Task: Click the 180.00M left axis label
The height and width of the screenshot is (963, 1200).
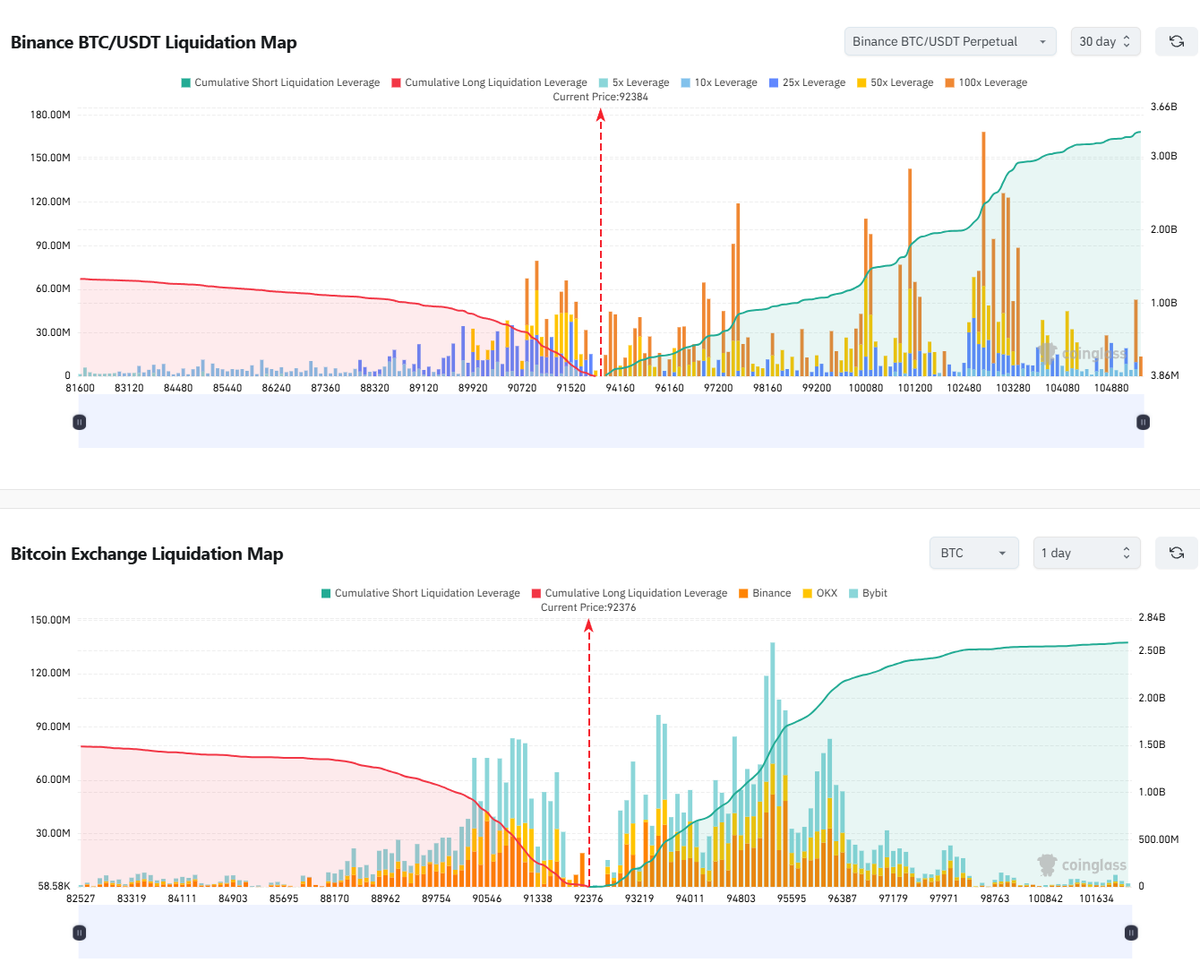Action: (50, 115)
